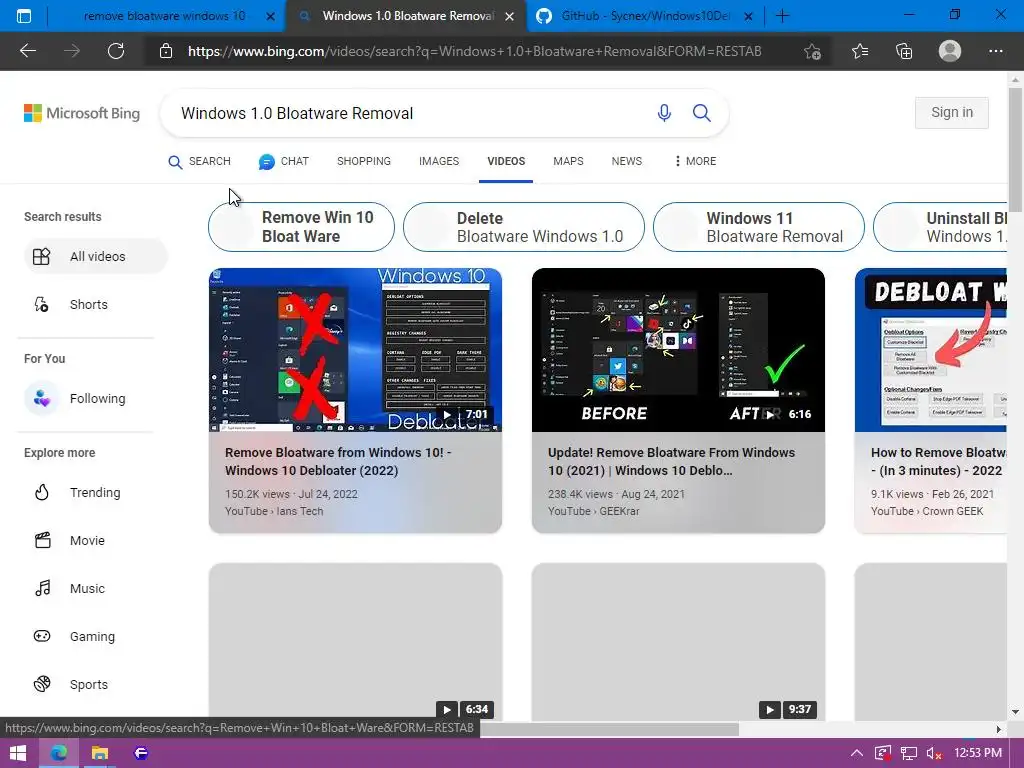Click the microphone voice search icon
Viewport: 1024px width, 768px height.
coord(664,113)
